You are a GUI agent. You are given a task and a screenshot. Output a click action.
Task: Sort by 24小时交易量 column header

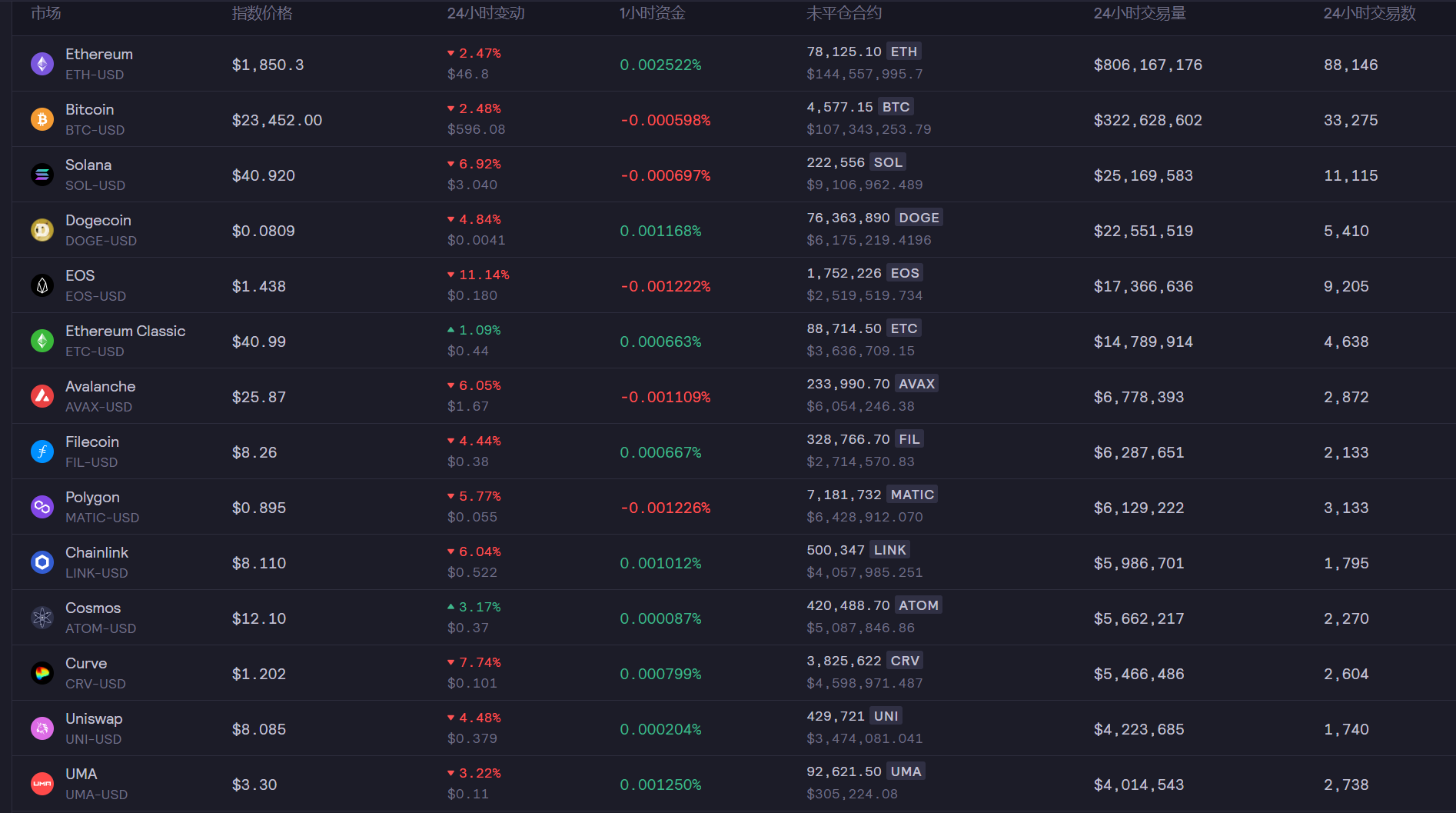[1140, 13]
